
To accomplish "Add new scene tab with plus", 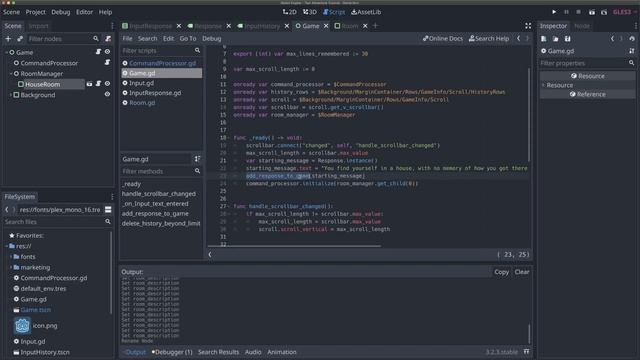I will [x=376, y=26].
